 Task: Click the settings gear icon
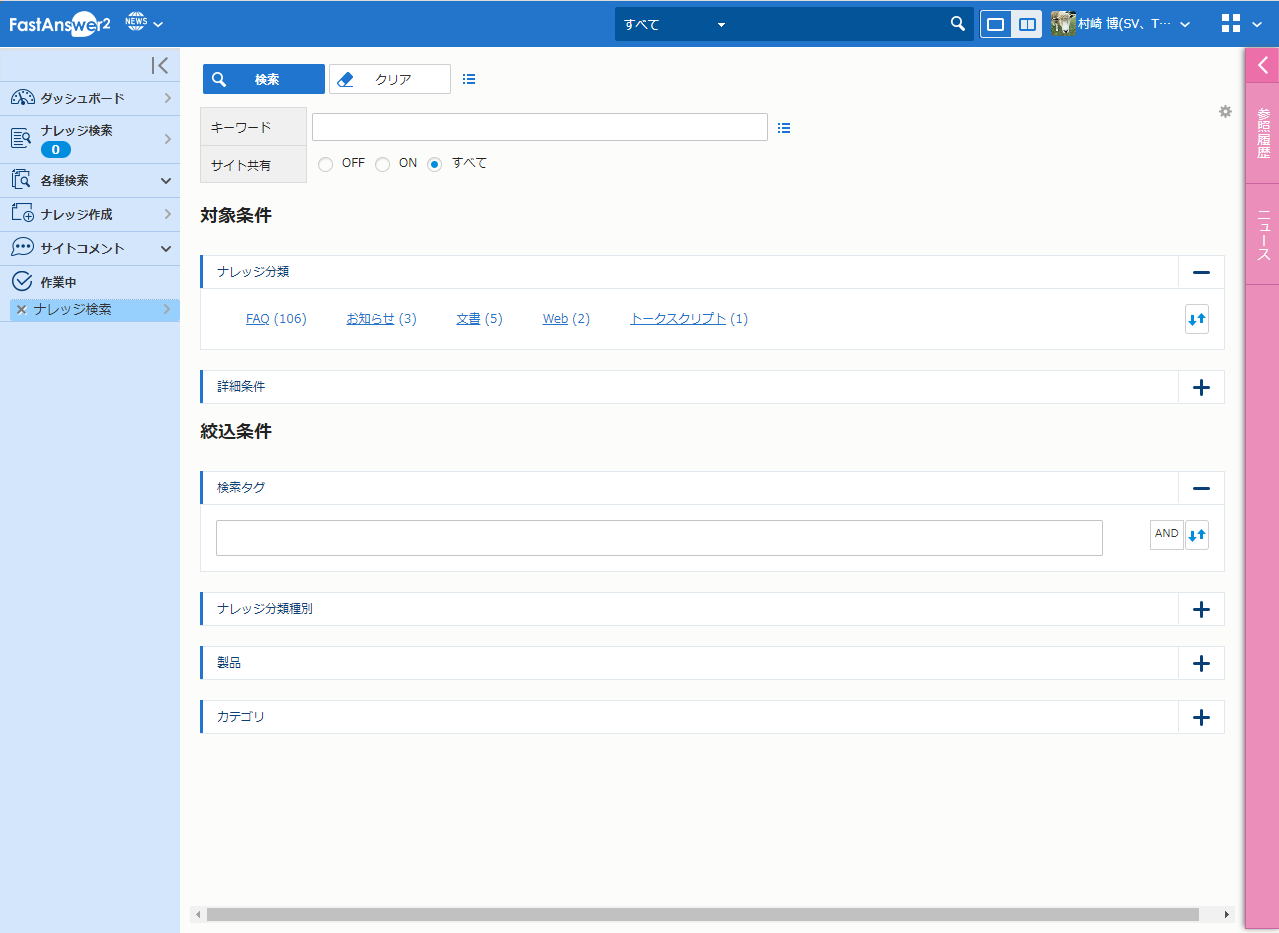(x=1225, y=112)
